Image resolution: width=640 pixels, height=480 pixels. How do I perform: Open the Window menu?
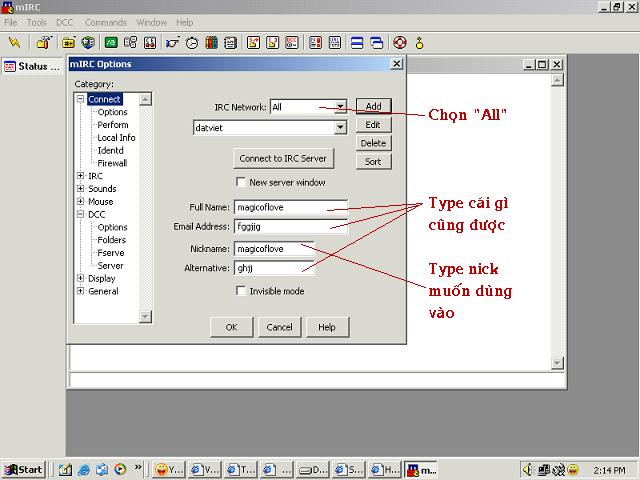(151, 22)
